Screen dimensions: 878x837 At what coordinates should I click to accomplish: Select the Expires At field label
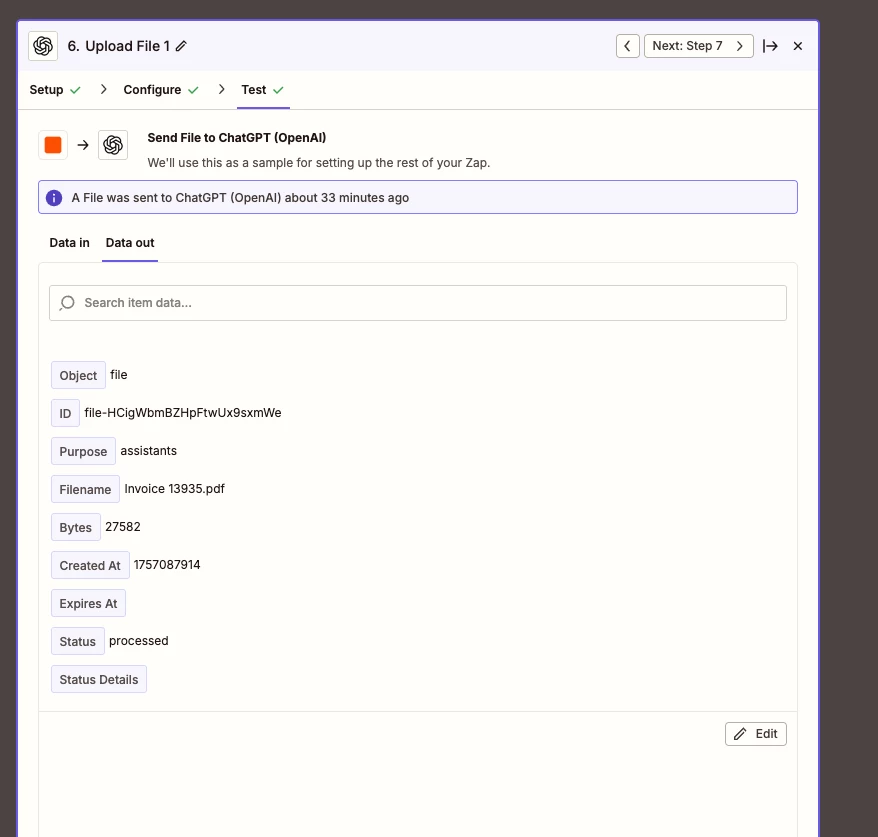tap(88, 604)
